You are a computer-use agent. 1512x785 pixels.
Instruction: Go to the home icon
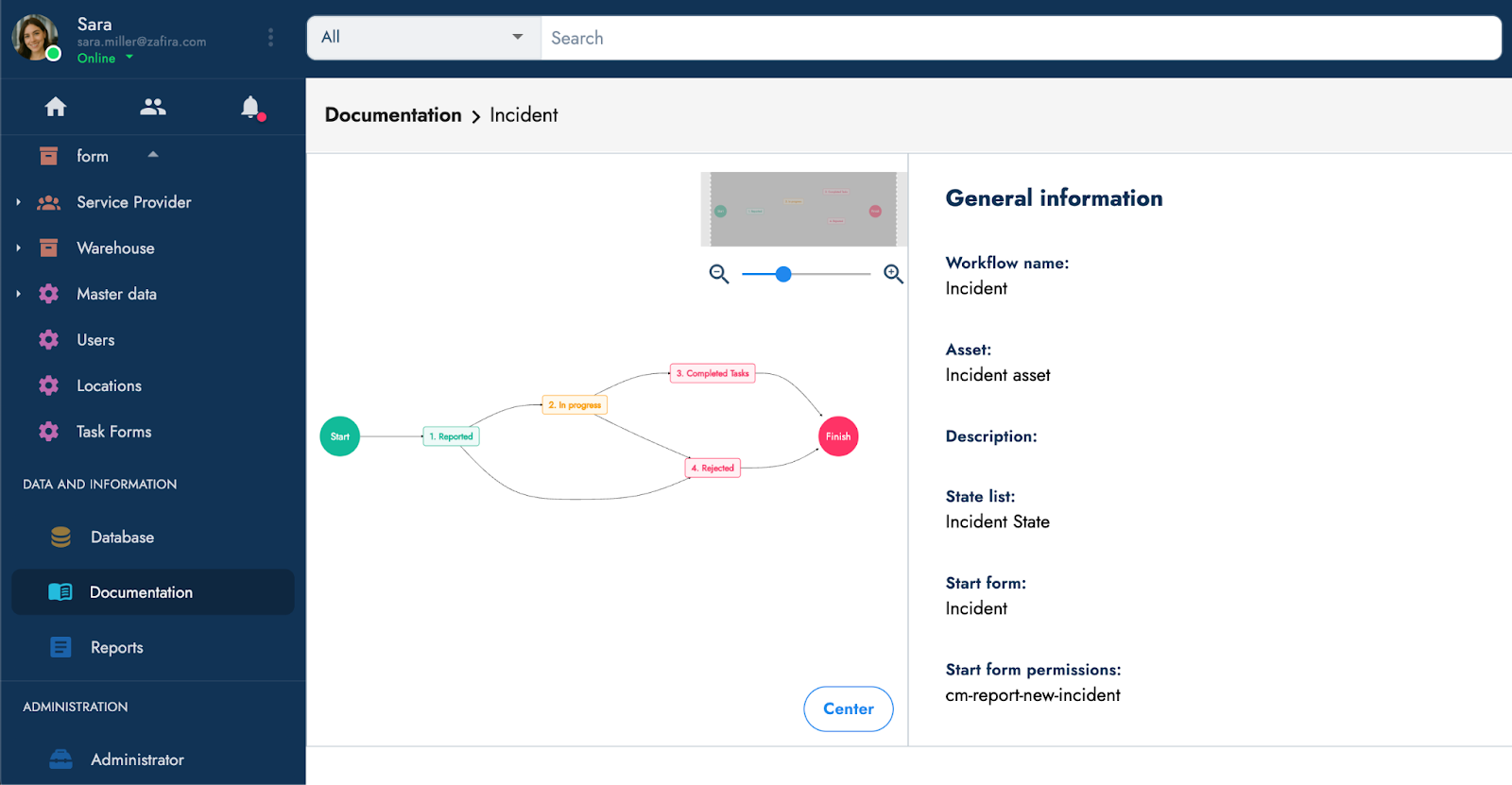56,107
